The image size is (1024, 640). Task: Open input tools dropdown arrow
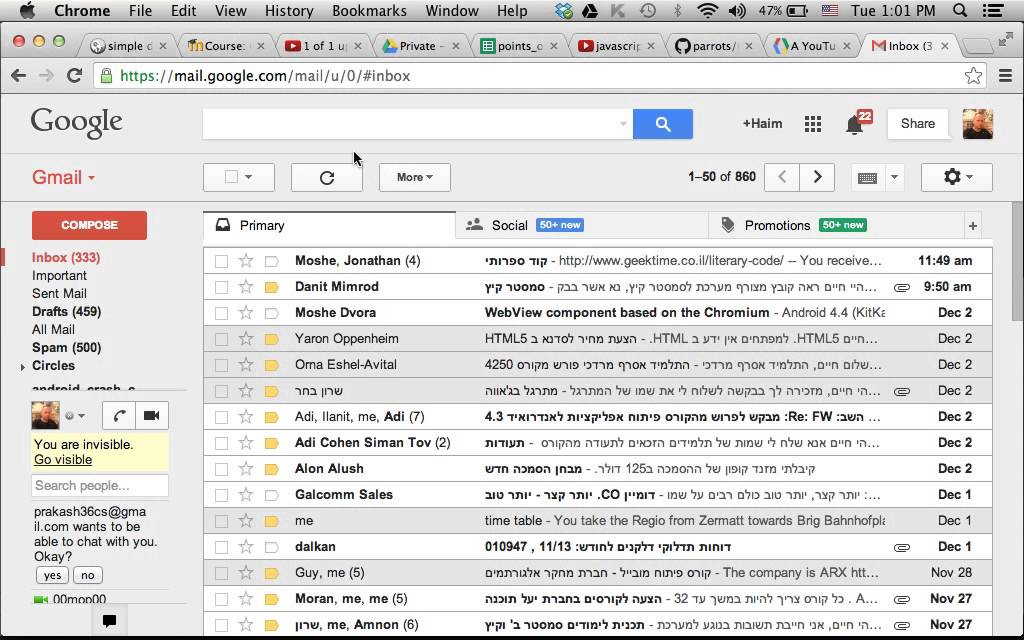pos(895,178)
